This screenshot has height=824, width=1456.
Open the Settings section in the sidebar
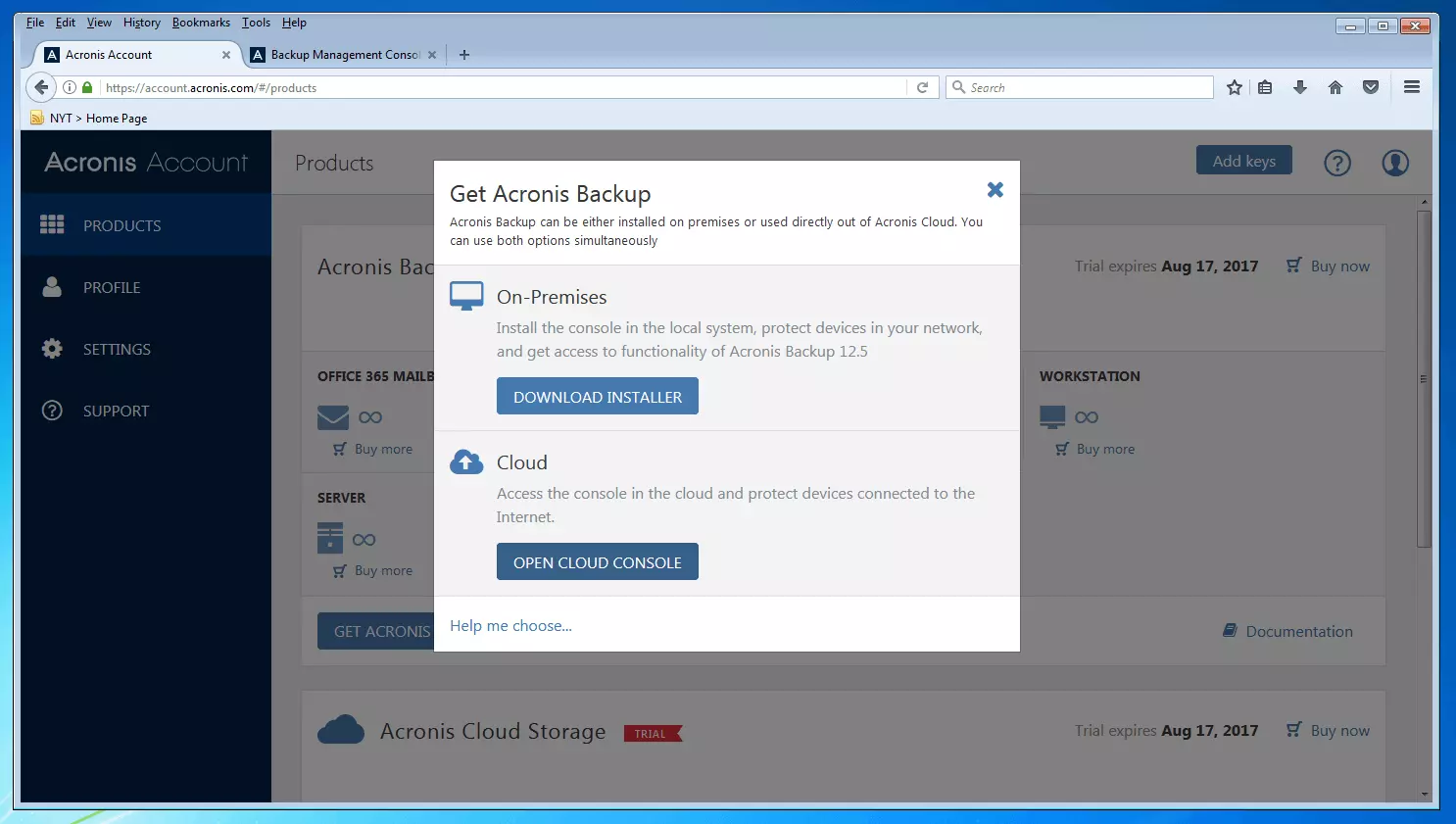tap(146, 349)
